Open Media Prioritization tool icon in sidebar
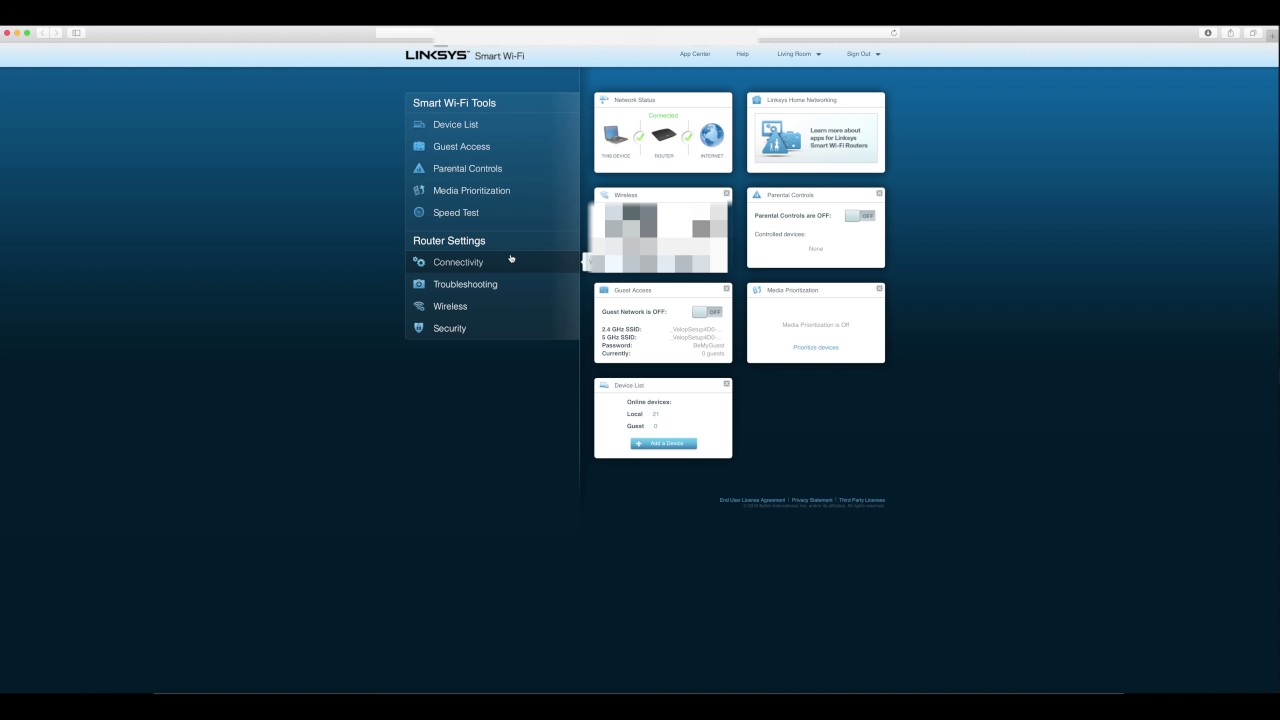Screen dimensions: 1280x720 [x=419, y=190]
